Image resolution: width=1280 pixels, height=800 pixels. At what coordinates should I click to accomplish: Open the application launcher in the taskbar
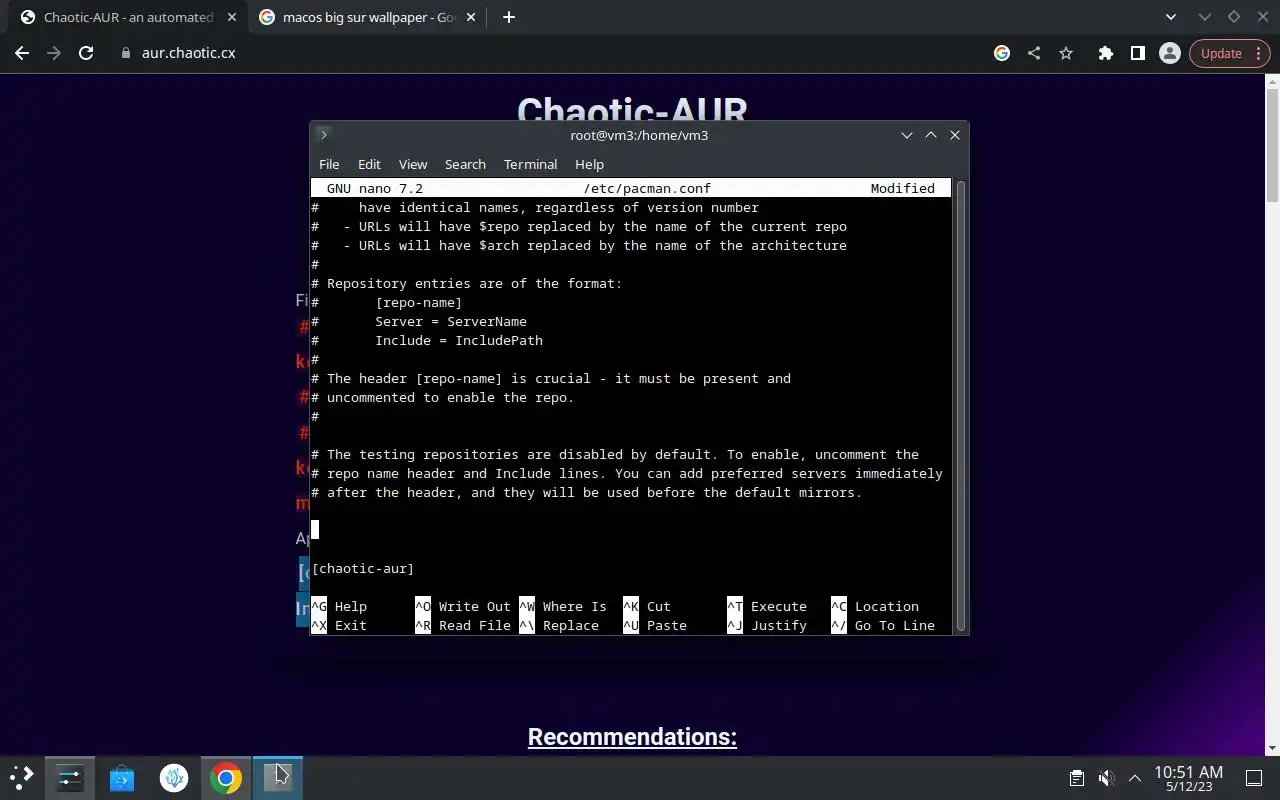click(x=22, y=777)
